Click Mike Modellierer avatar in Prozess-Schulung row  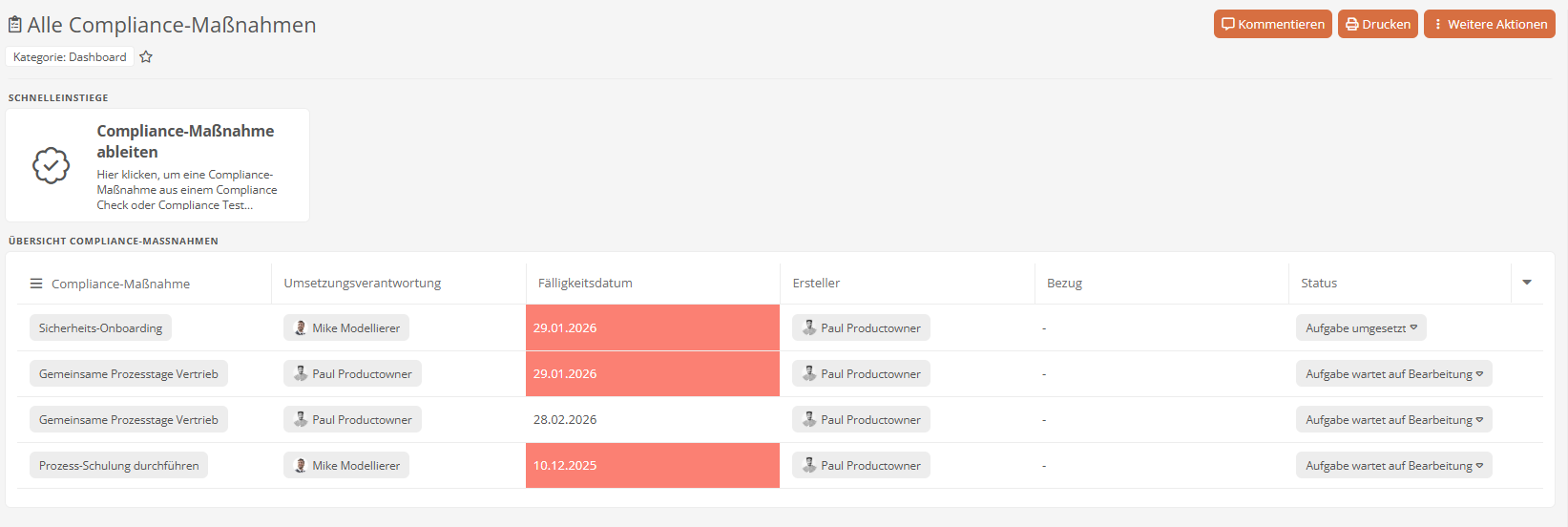tap(301, 466)
